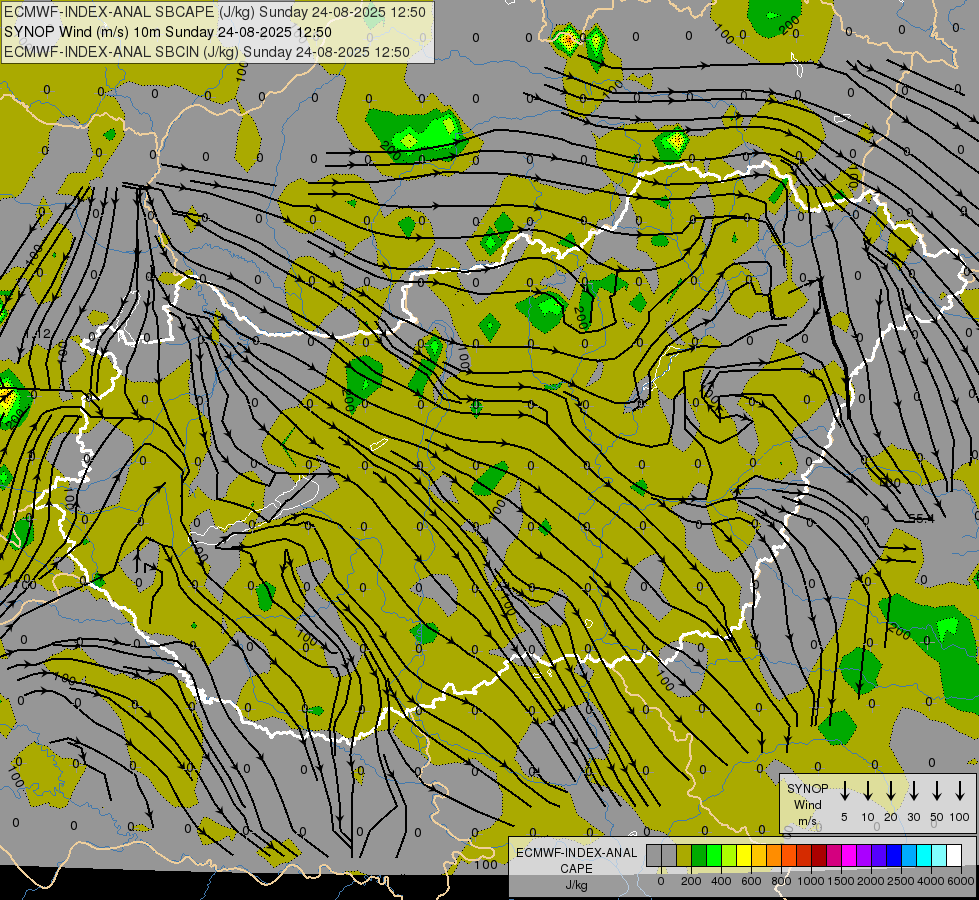The width and height of the screenshot is (979, 900).
Task: Click the '55.4' wind value on the map
Action: [921, 518]
